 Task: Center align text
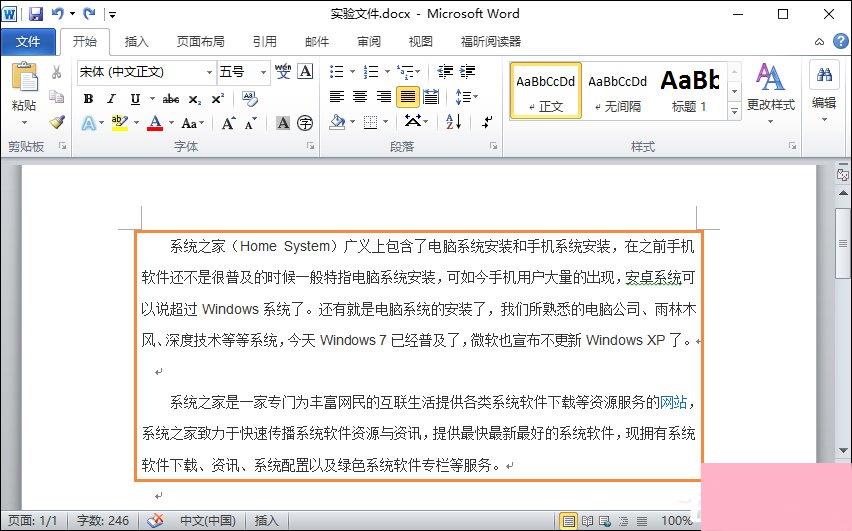(360, 97)
